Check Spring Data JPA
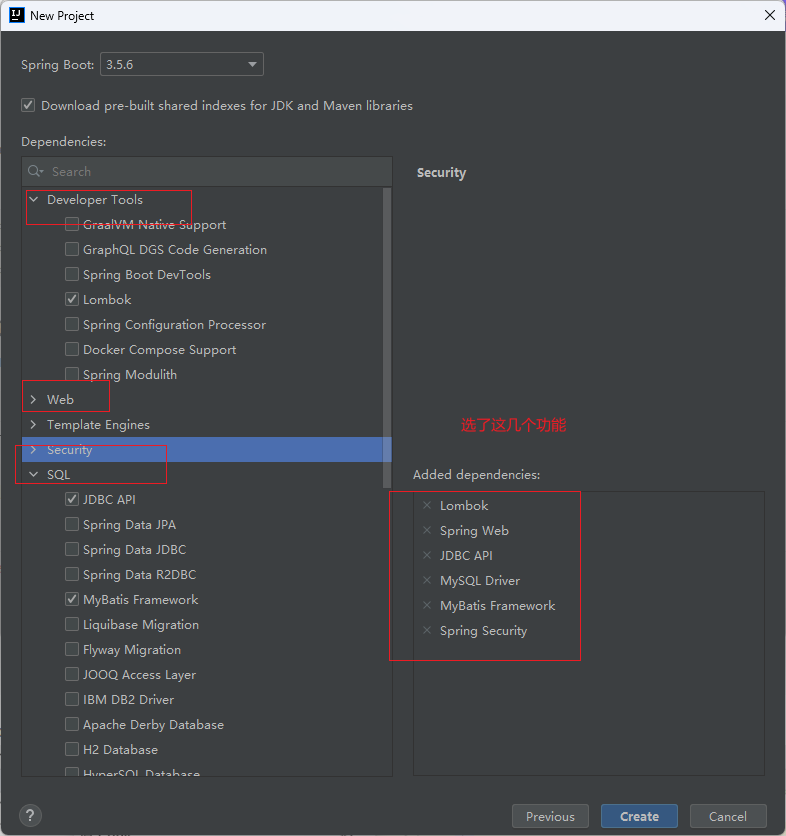786x836 pixels. point(72,525)
